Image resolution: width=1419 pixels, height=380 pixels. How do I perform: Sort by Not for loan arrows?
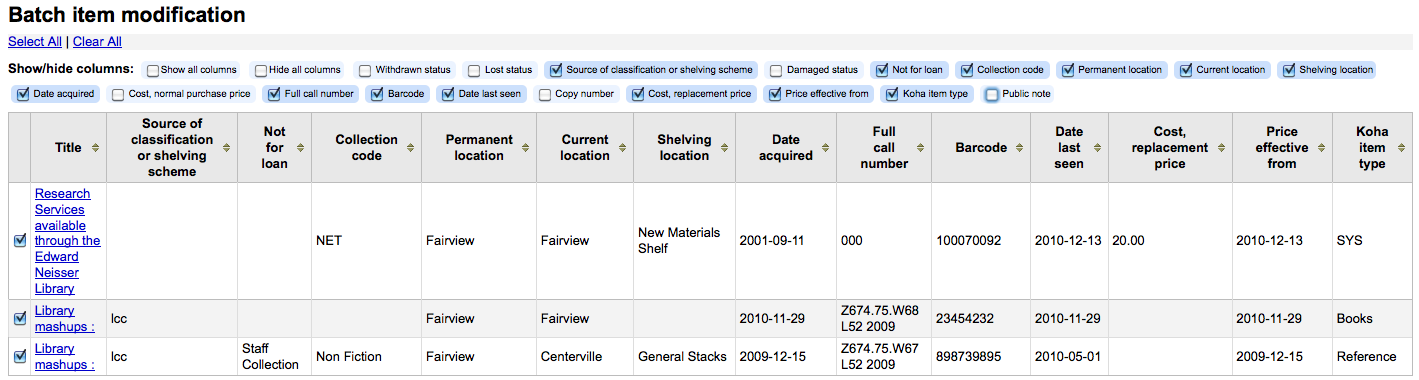pyautogui.click(x=301, y=148)
